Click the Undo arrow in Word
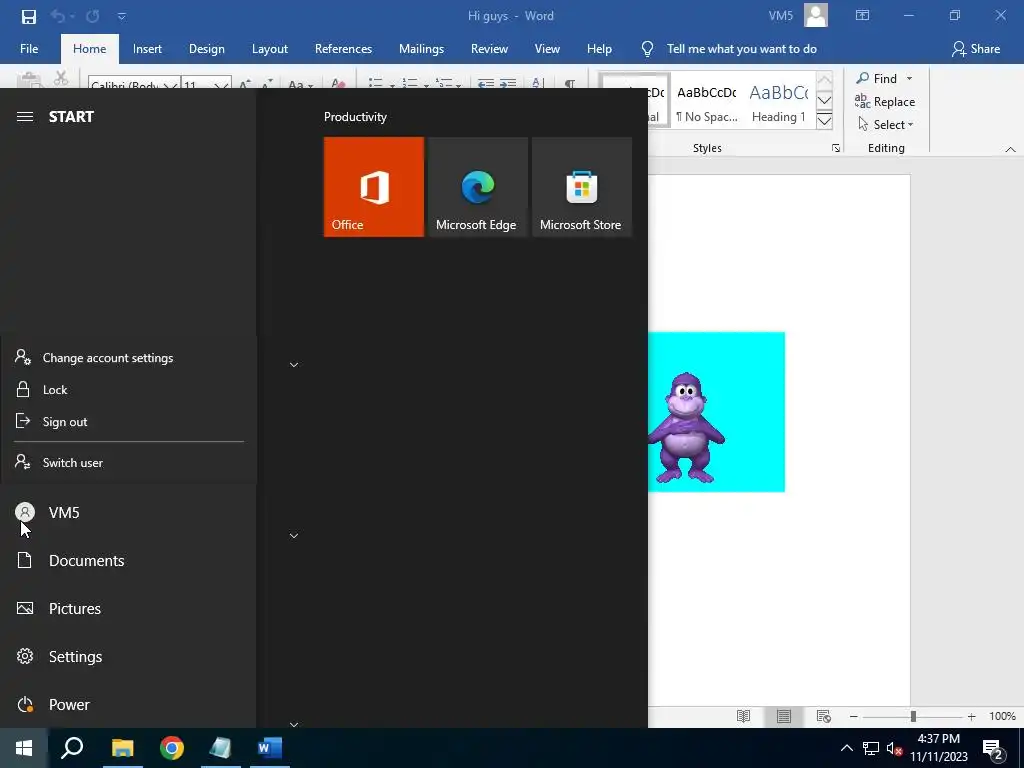Viewport: 1024px width, 768px height. (x=57, y=16)
